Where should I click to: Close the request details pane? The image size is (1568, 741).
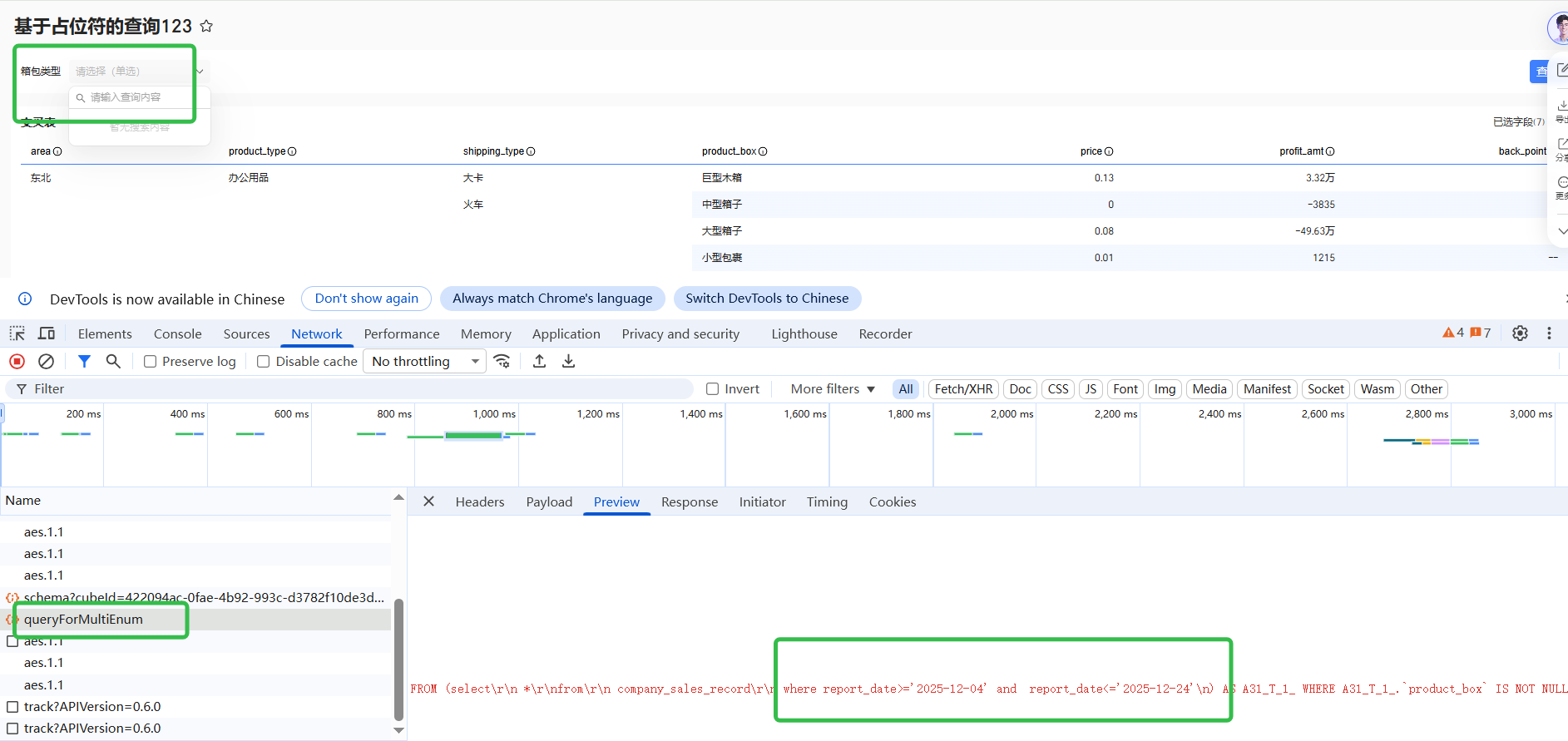pyautogui.click(x=428, y=501)
